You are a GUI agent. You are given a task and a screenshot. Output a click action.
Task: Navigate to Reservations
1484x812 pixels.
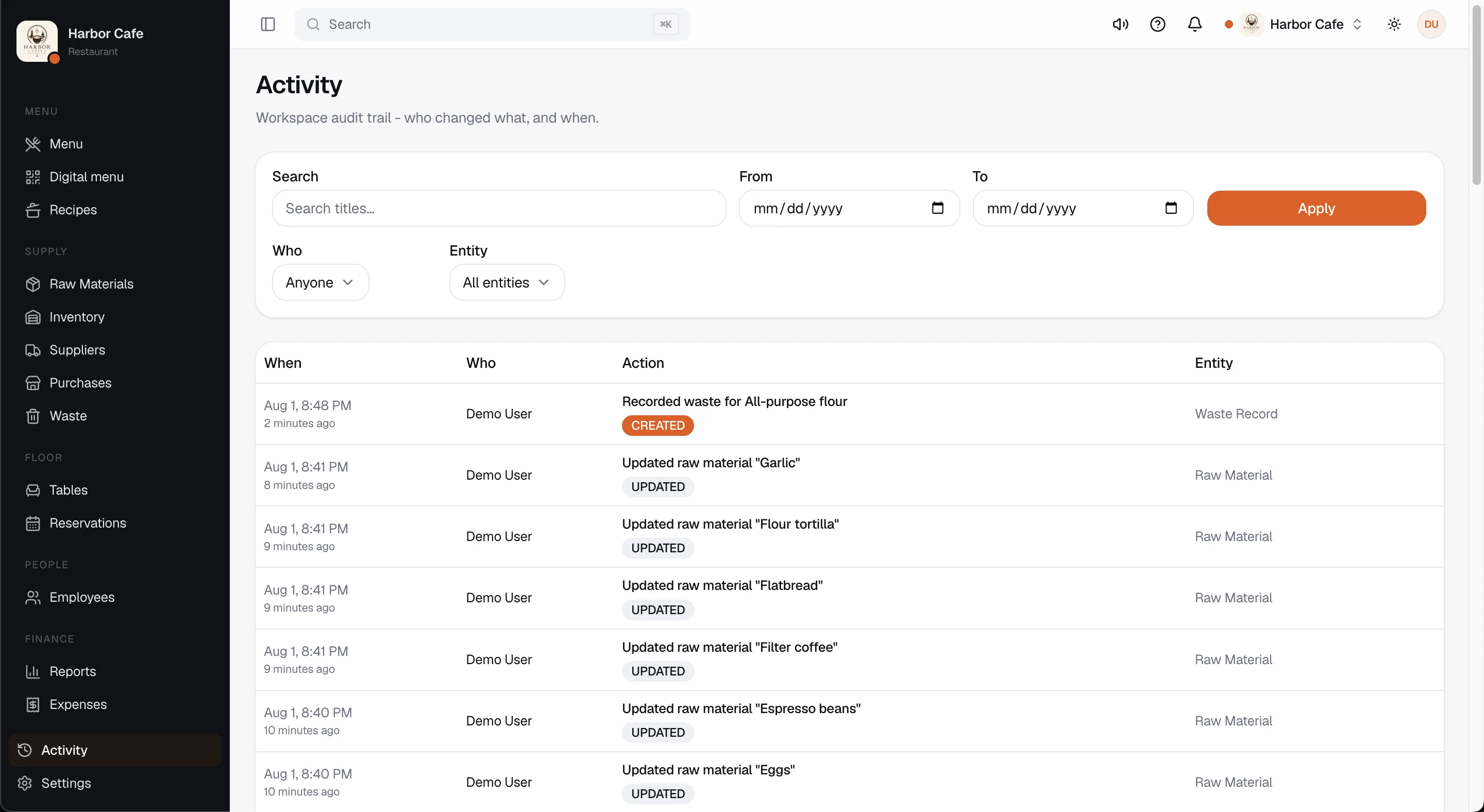coord(115,523)
